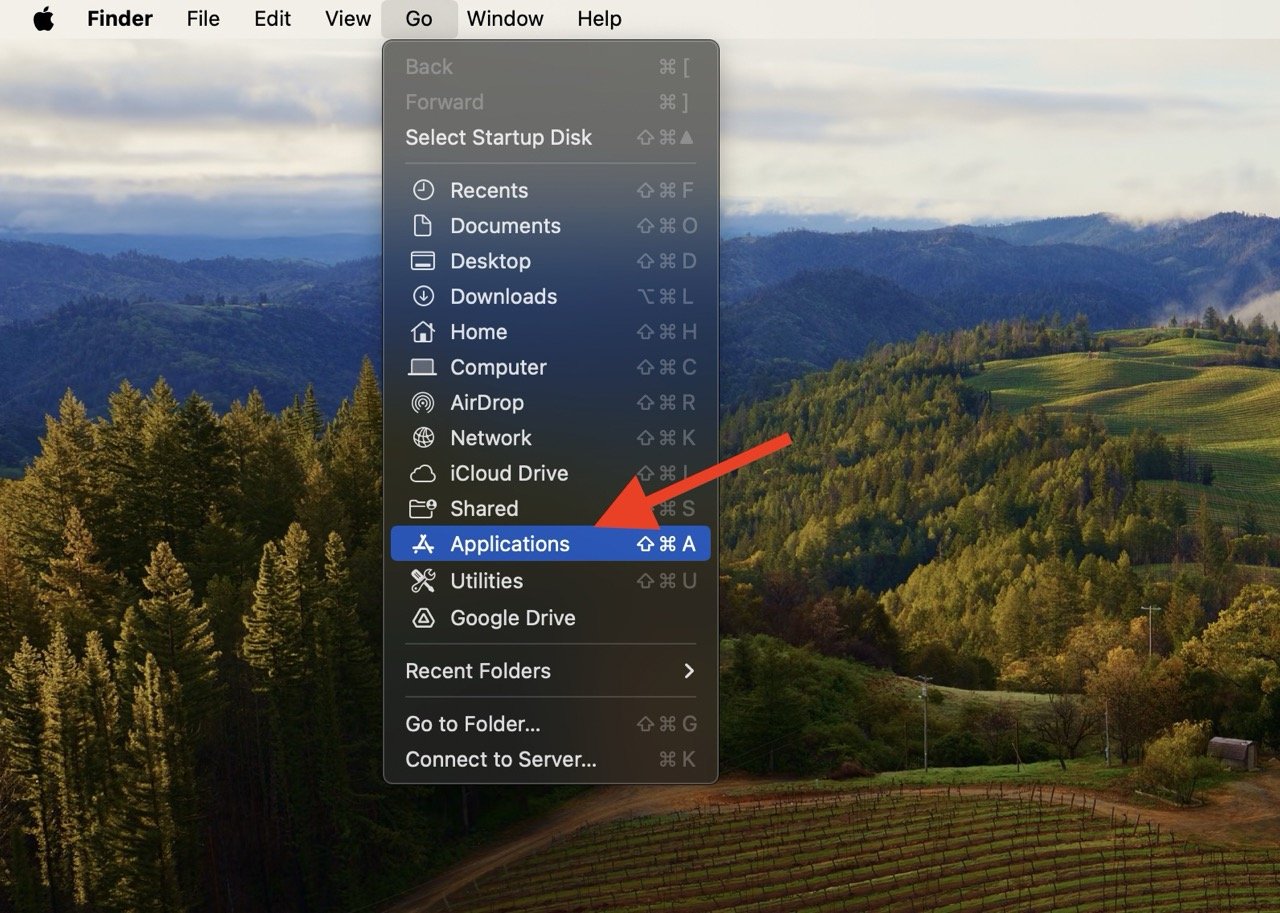The image size is (1280, 913).
Task: Click the Desktop icon in Go menu
Action: pyautogui.click(x=423, y=261)
